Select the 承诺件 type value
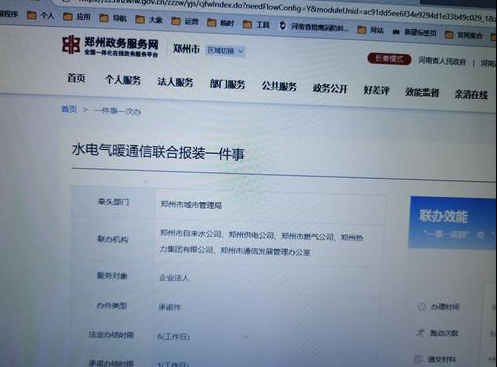Image resolution: width=497 pixels, height=367 pixels. pos(169,306)
